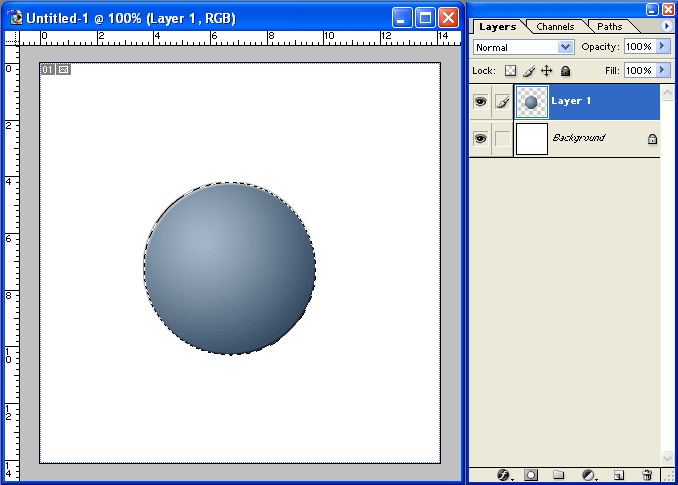Maximize the Untitled-1 document window
Image resolution: width=678 pixels, height=485 pixels.
(425, 18)
